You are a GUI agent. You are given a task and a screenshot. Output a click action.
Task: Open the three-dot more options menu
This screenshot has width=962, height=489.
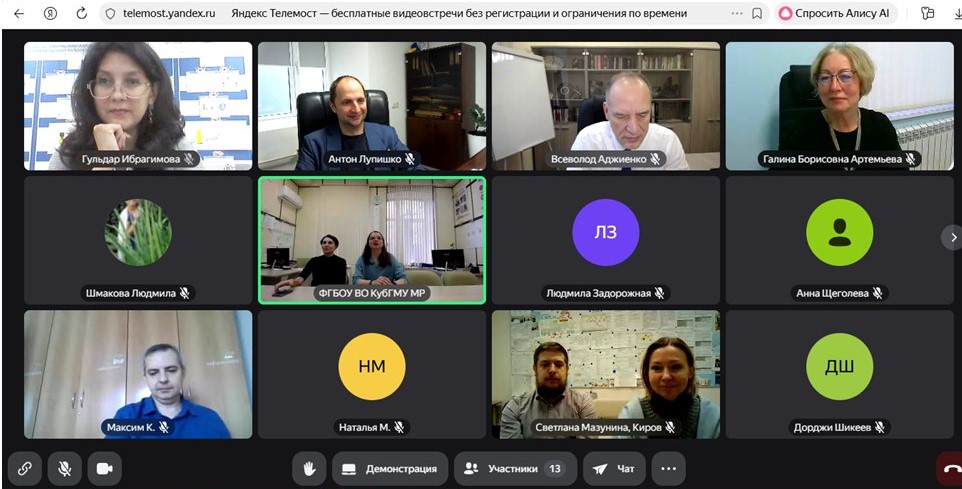point(669,469)
